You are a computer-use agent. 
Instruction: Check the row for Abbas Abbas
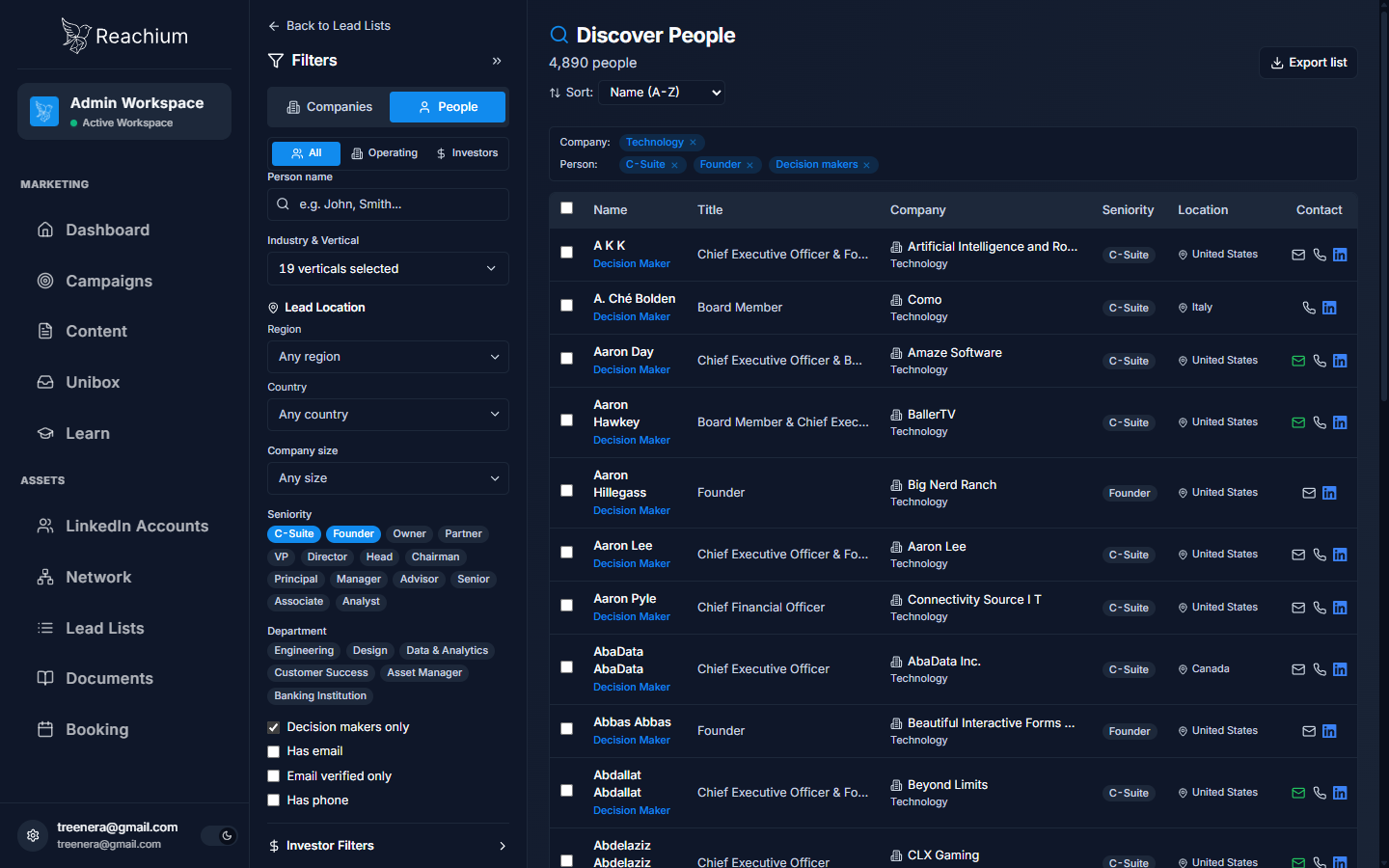tap(566, 729)
